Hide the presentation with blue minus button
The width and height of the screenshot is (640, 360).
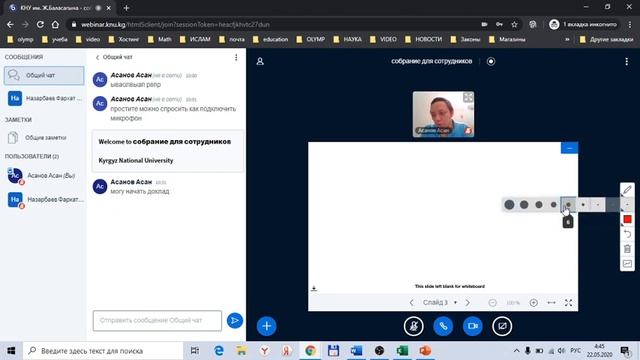[x=569, y=148]
